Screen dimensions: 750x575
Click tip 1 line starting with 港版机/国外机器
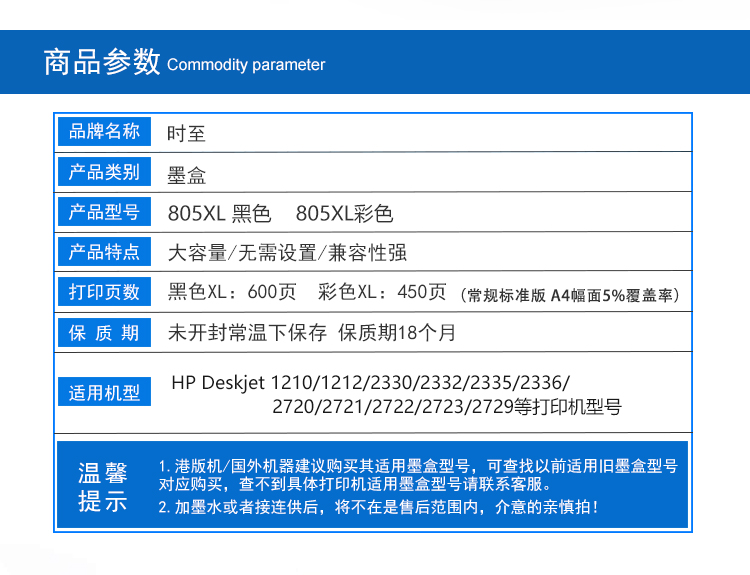(418, 465)
